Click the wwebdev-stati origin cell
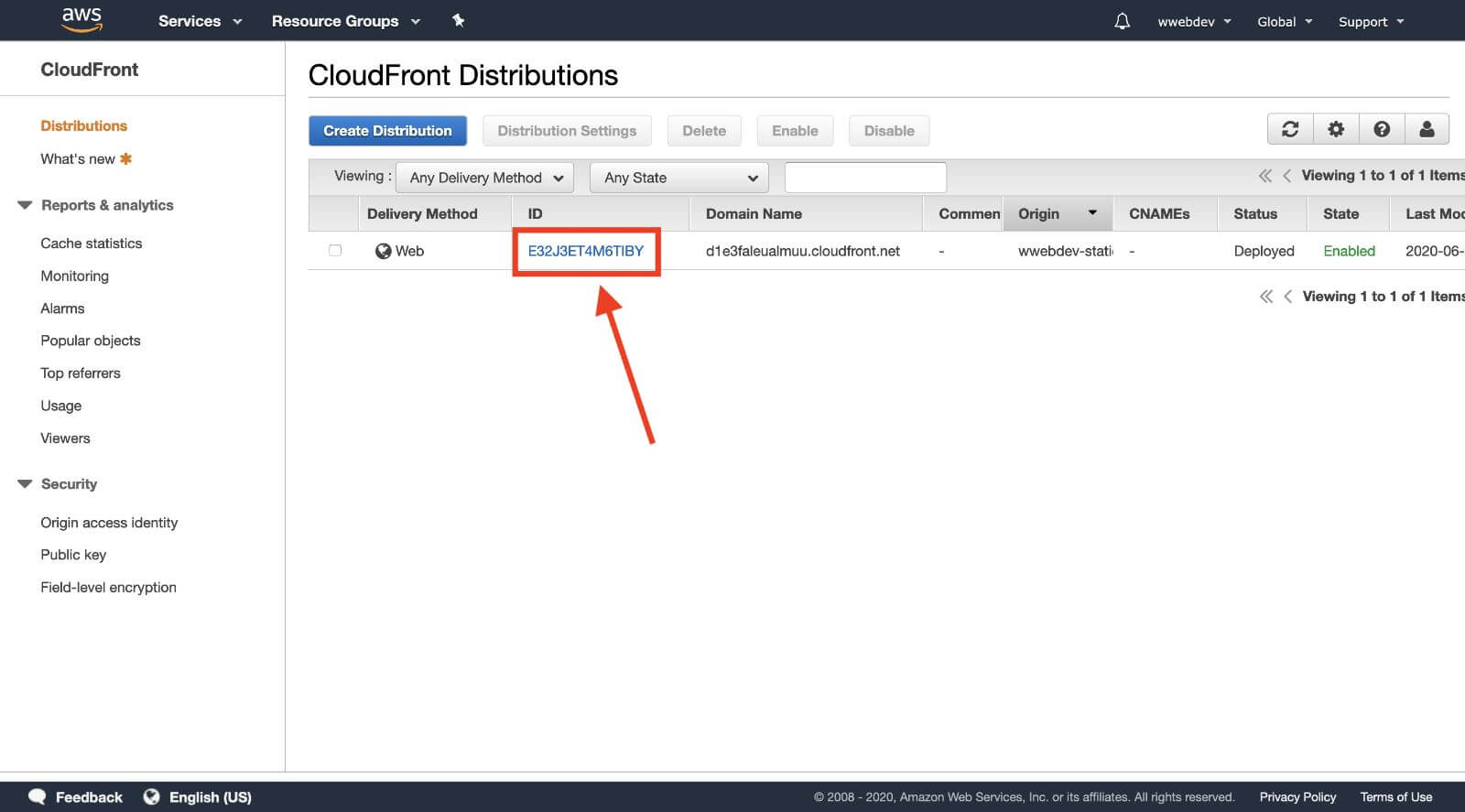This screenshot has width=1465, height=812. point(1066,251)
